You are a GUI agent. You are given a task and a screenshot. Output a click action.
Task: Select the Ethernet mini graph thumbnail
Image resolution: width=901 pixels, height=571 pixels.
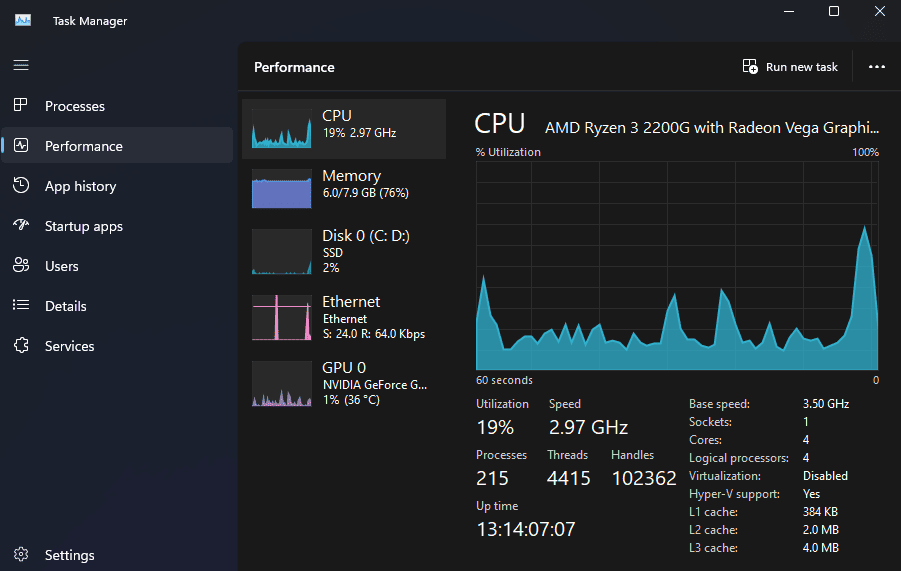[282, 318]
